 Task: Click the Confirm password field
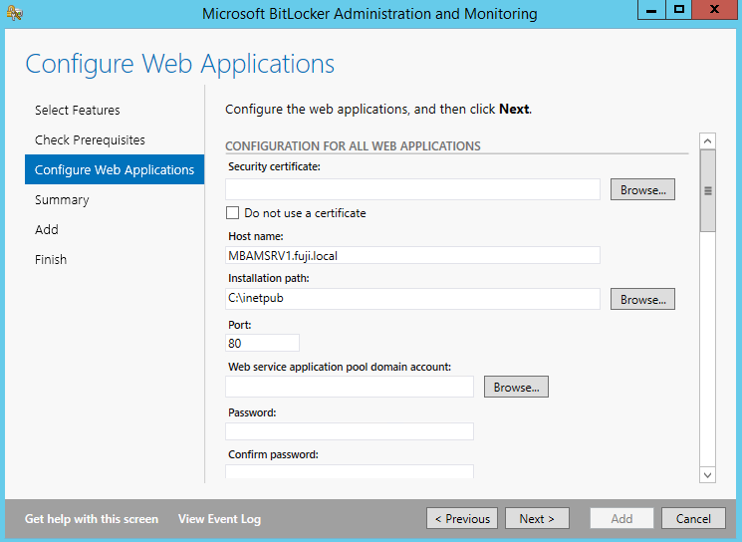coord(349,472)
